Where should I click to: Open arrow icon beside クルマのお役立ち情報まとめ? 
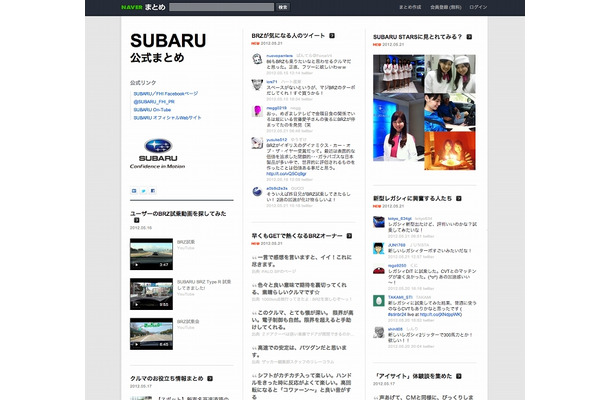pos(210,378)
